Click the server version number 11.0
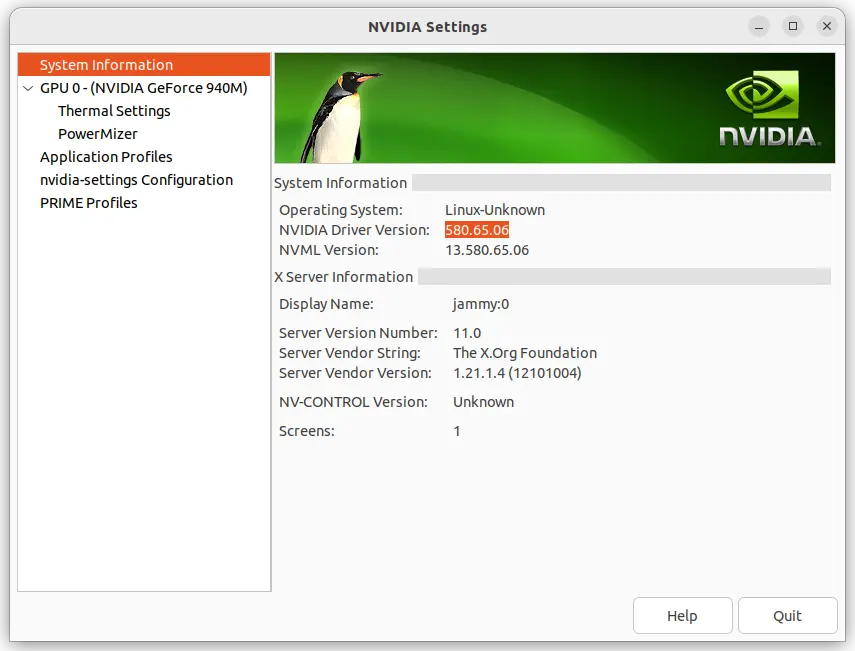Screen dimensions: 855x651 (467, 333)
